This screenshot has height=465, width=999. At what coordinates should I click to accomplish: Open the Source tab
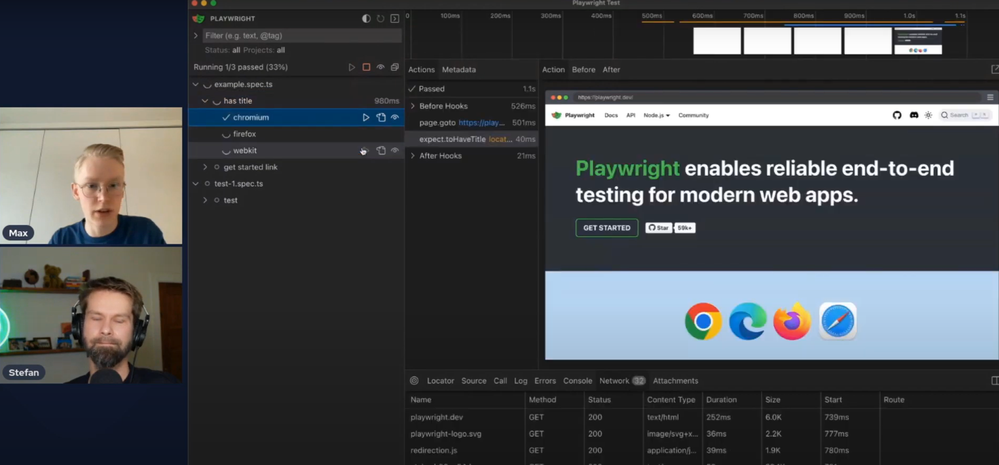pos(473,381)
